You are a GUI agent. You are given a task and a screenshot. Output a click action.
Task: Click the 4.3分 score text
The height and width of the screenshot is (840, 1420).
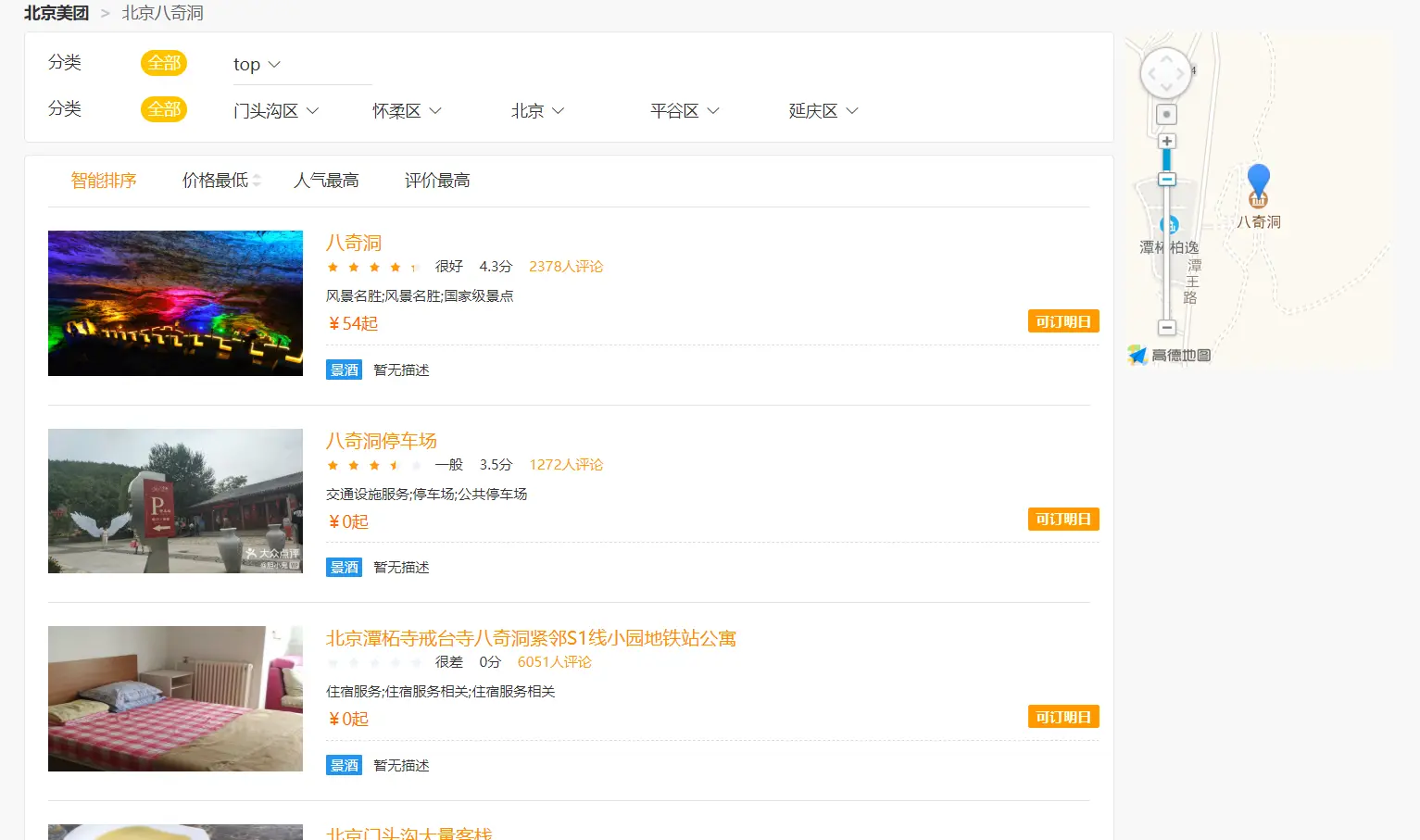click(x=496, y=267)
